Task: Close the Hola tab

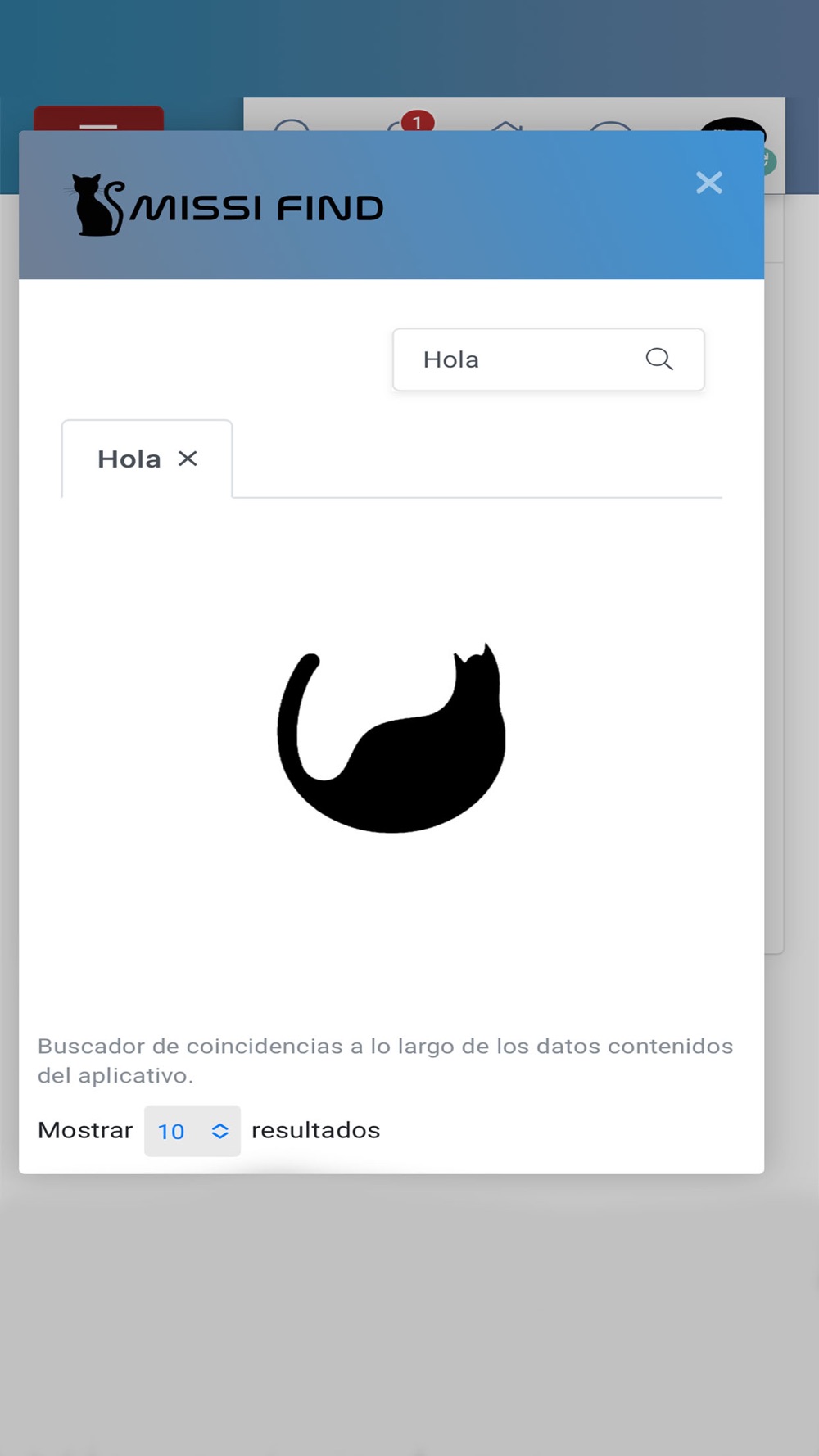Action: pos(188,459)
